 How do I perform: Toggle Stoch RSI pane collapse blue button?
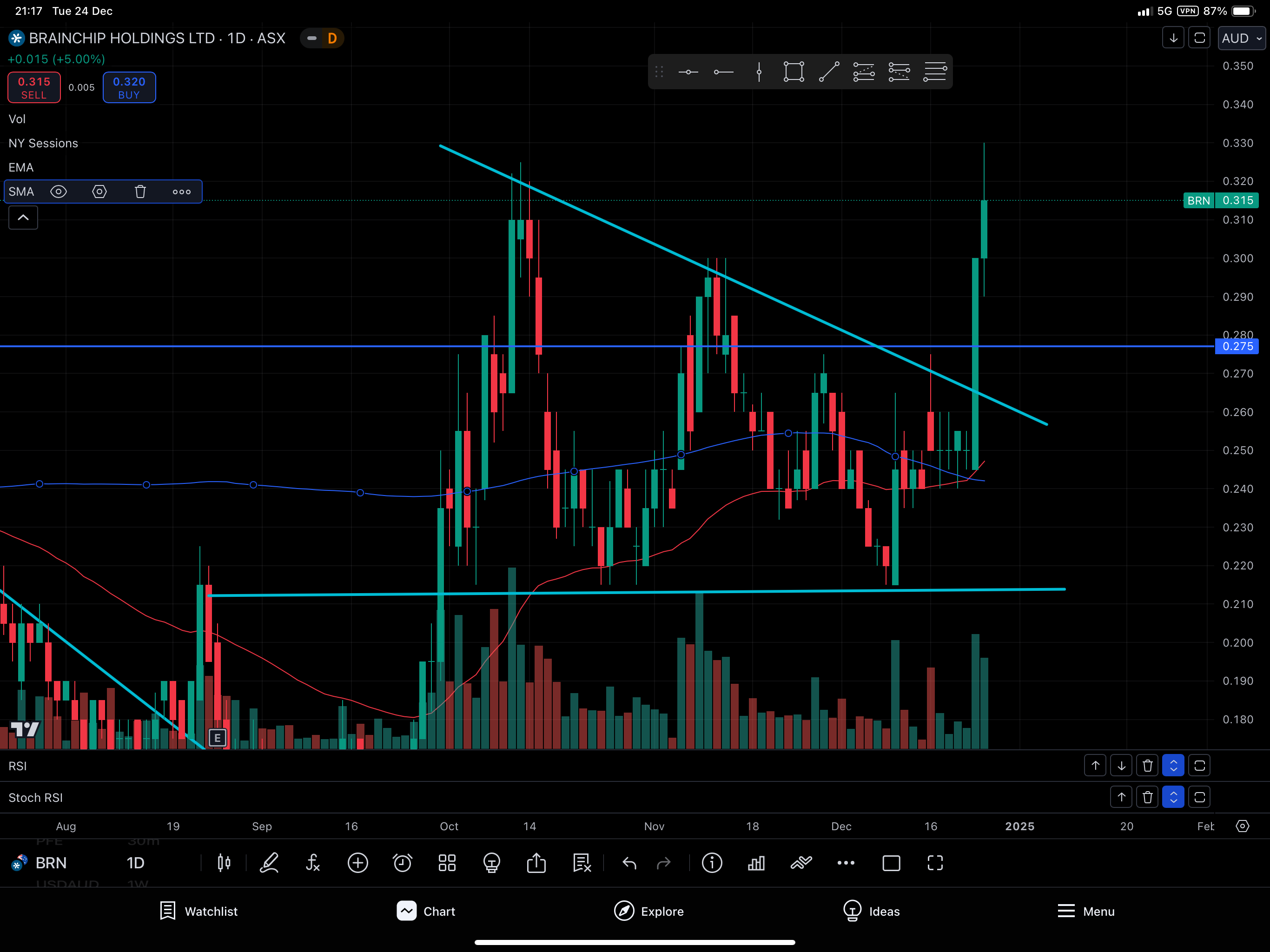1174,797
